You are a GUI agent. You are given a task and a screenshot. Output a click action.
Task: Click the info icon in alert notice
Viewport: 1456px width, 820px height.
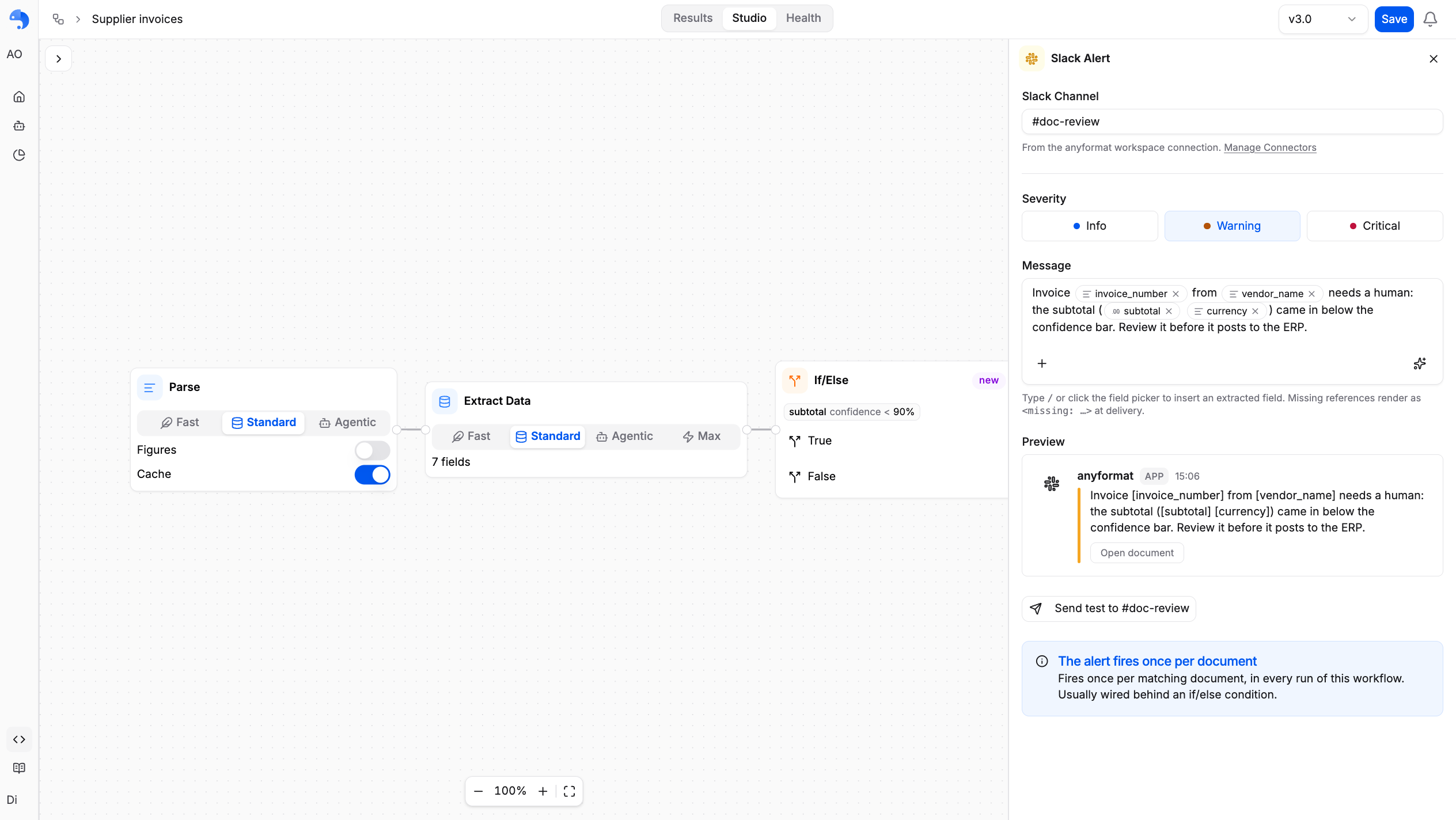[1042, 661]
